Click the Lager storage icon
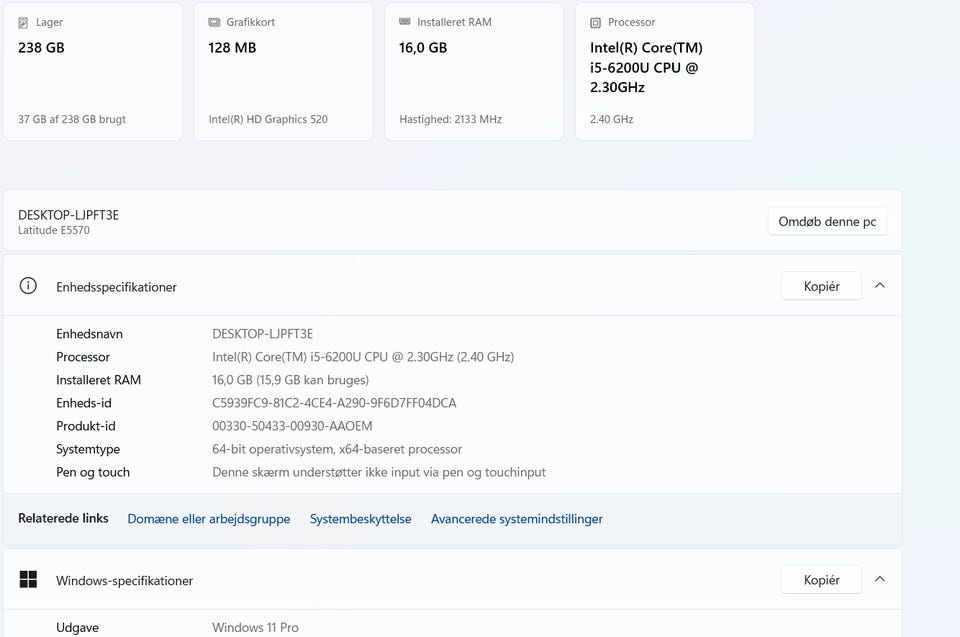This screenshot has width=960, height=637. (x=24, y=22)
